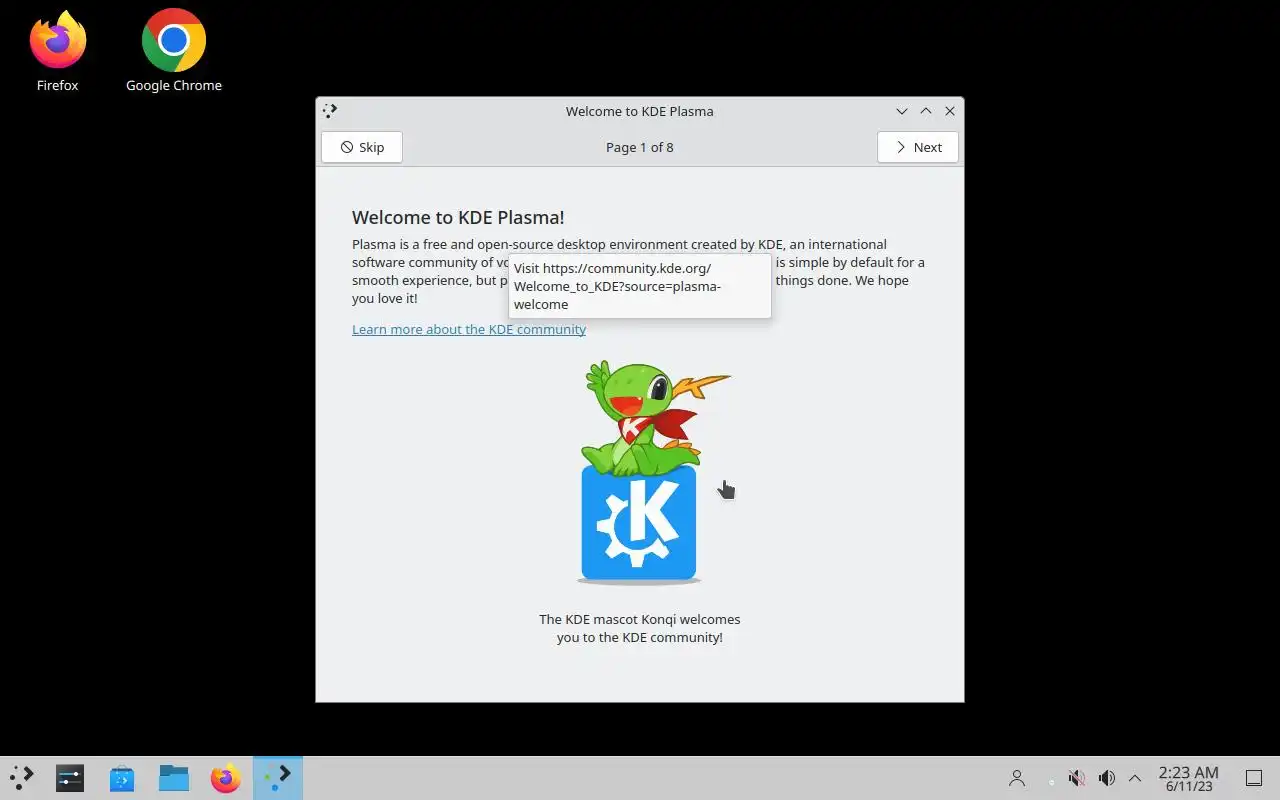
Task: Open Dolphin file manager in taskbar
Action: coord(174,778)
